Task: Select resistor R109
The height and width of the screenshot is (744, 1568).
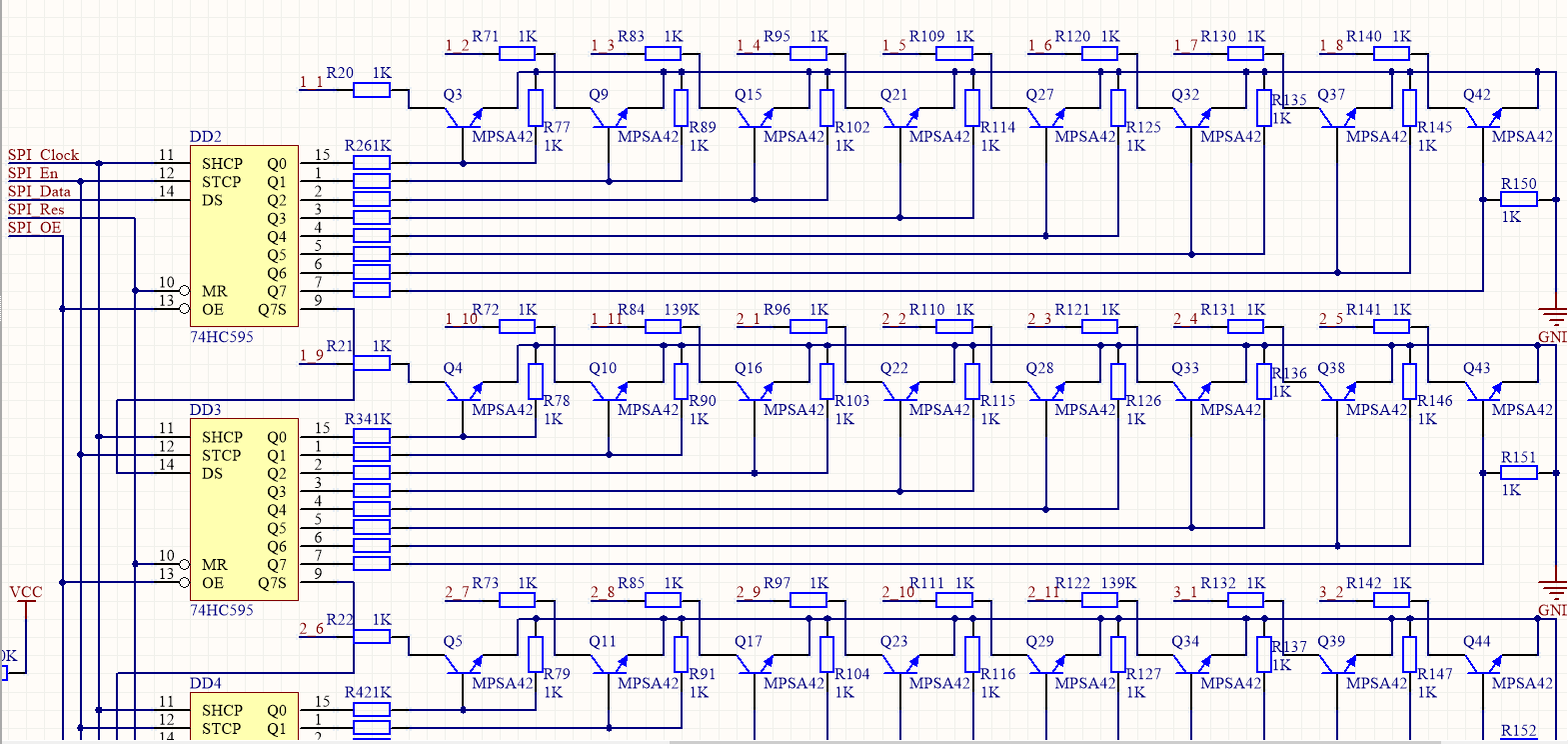Action: pyautogui.click(x=954, y=53)
